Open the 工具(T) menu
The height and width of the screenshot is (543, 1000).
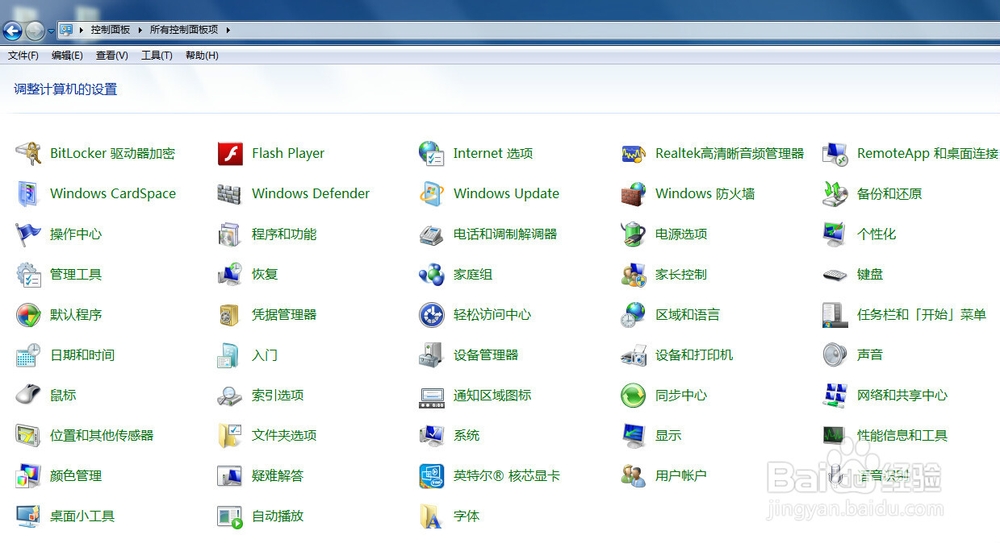coord(156,56)
